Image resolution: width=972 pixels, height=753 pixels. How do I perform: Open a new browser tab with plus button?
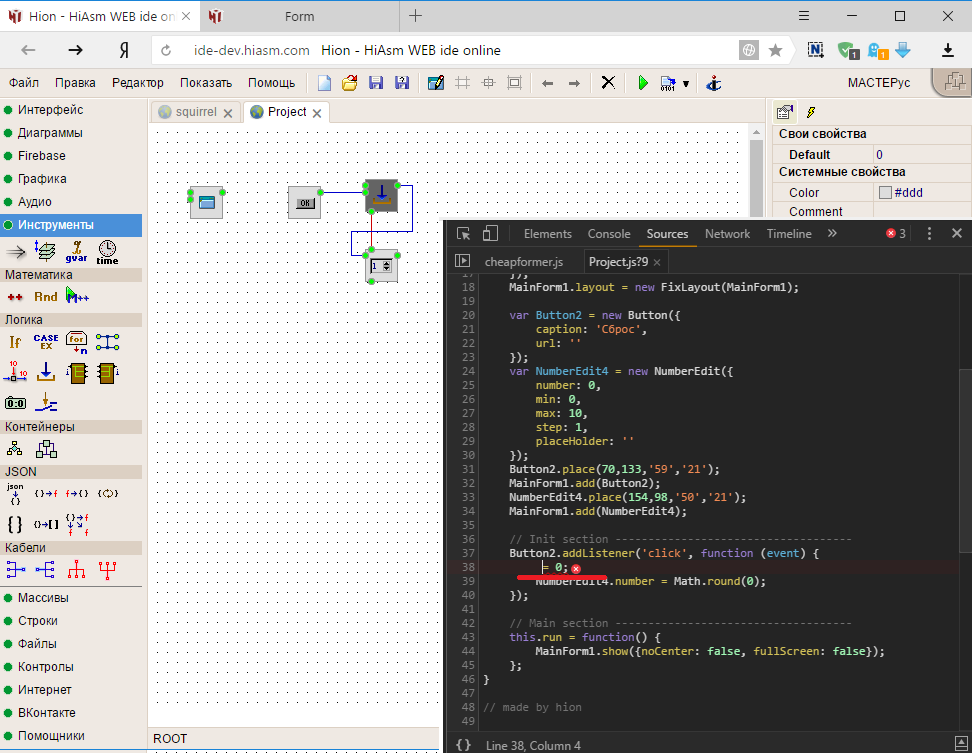[x=415, y=16]
